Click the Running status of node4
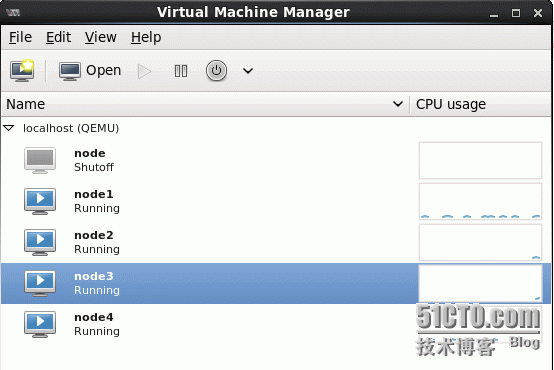The height and width of the screenshot is (370, 554). coord(97,331)
